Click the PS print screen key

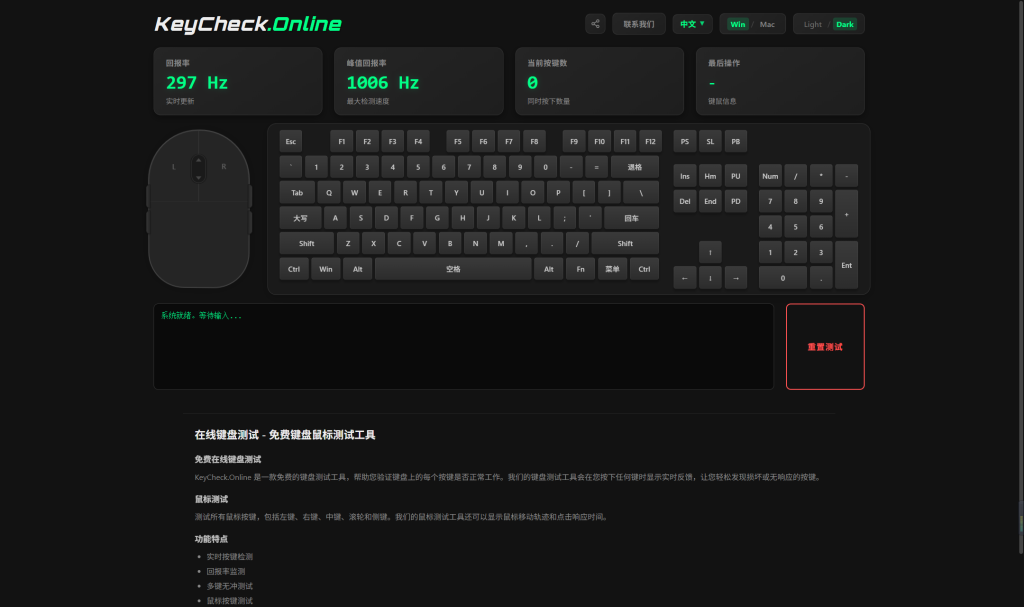click(x=684, y=141)
